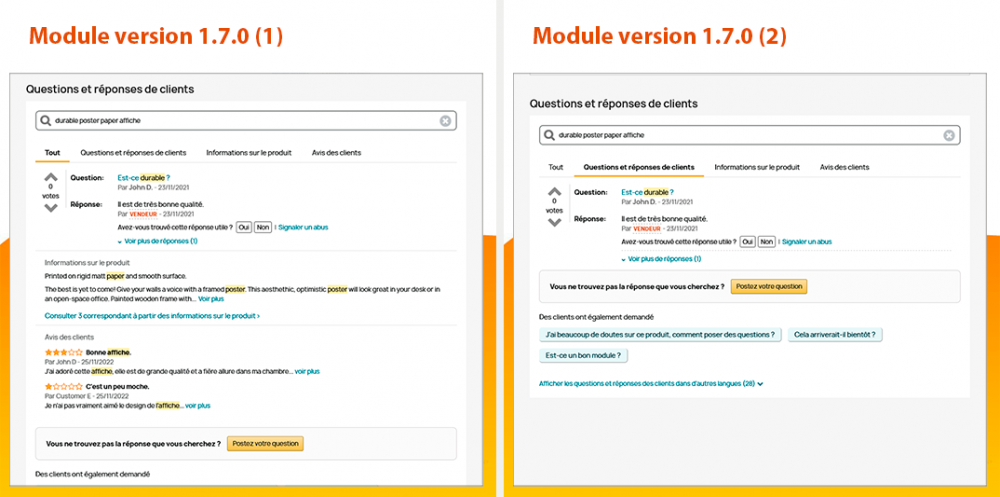The image size is (1000, 497).
Task: Upvote the question in left panel
Action: pos(51,177)
